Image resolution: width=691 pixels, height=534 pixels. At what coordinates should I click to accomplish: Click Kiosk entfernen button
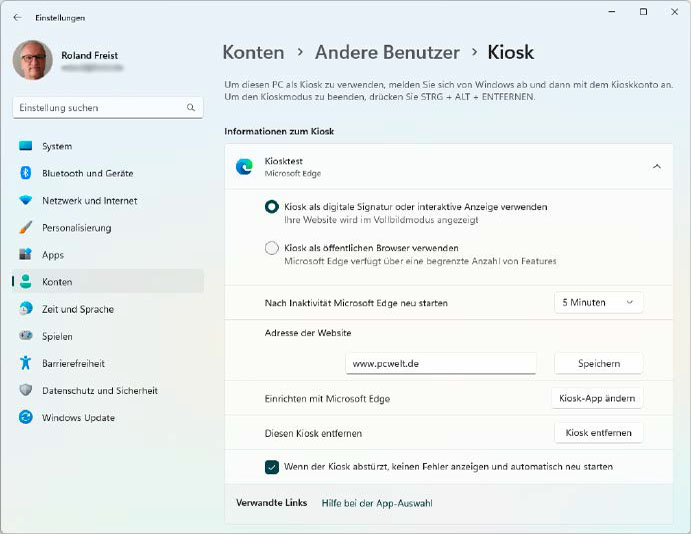(x=598, y=433)
